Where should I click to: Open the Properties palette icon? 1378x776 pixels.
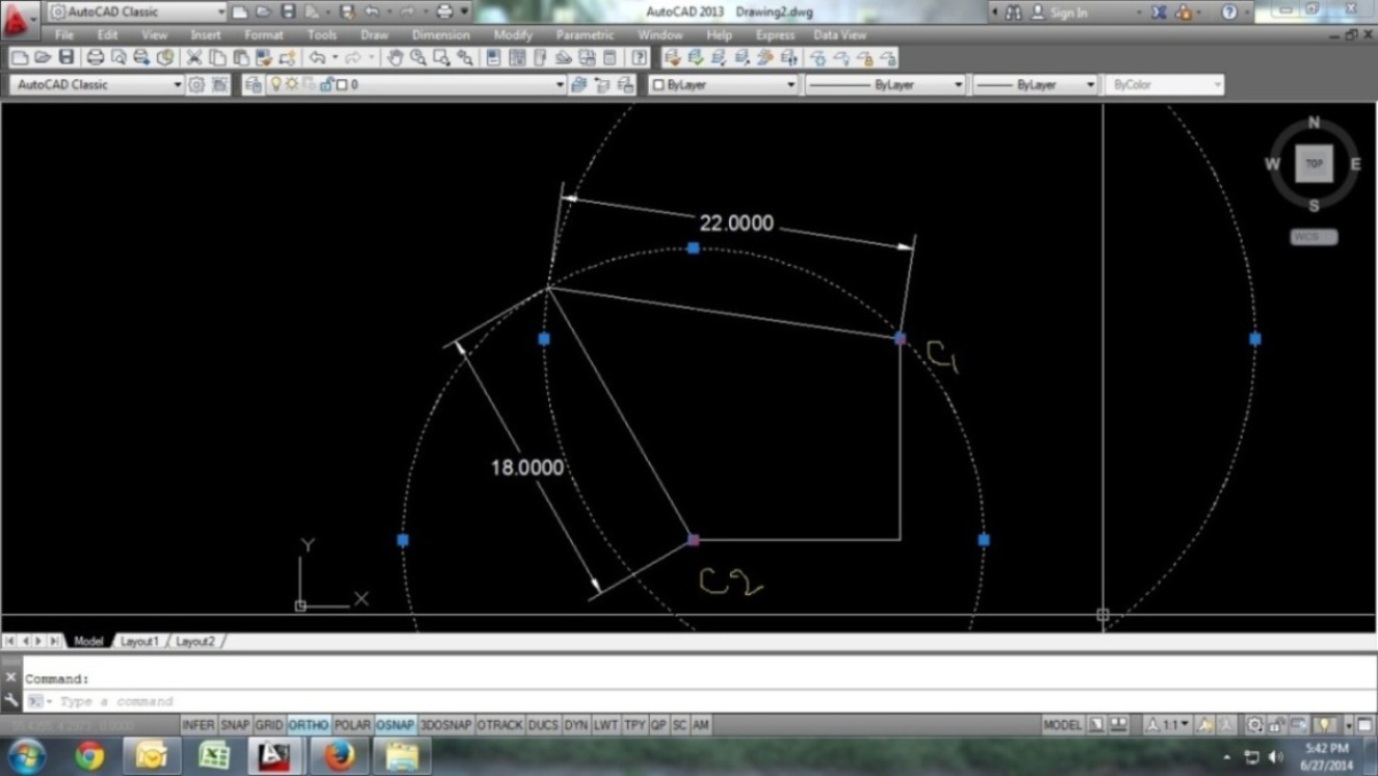click(x=493, y=57)
